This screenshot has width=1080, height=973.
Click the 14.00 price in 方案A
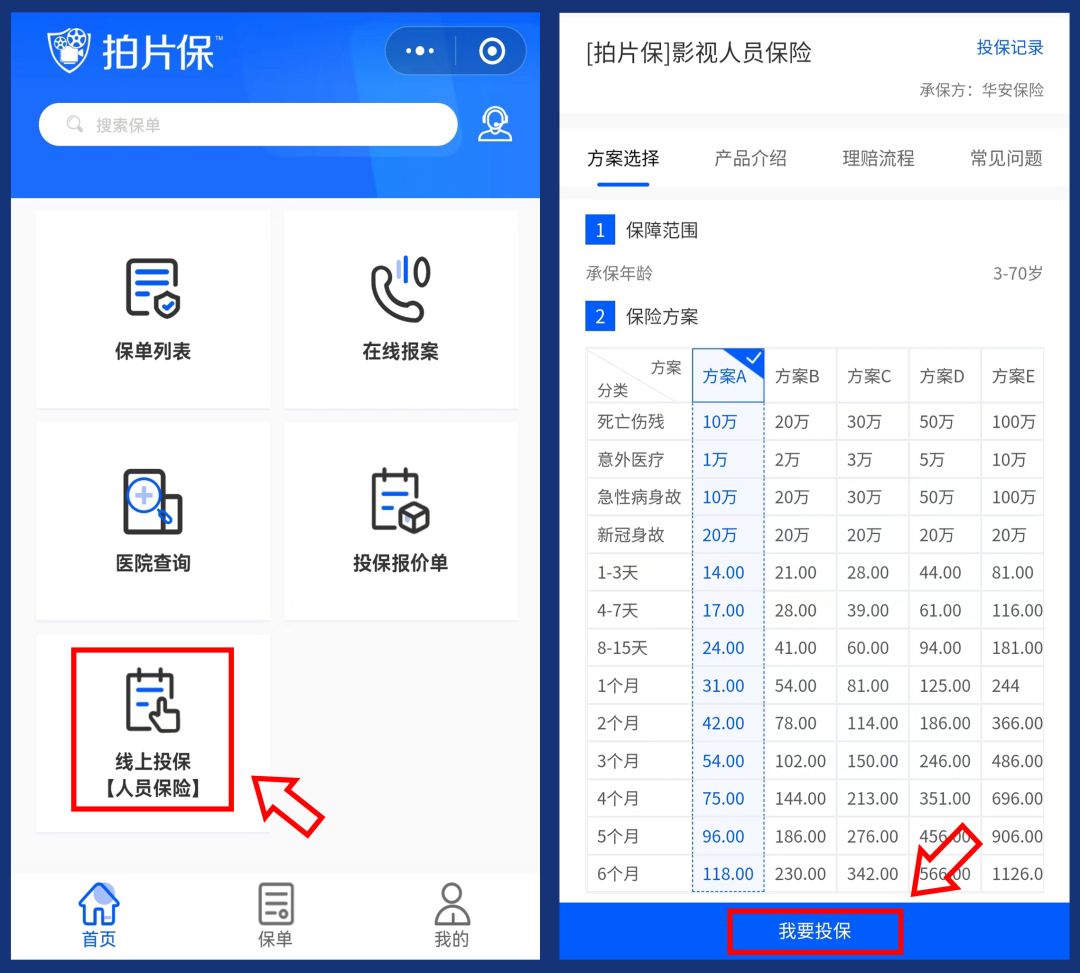click(723, 572)
